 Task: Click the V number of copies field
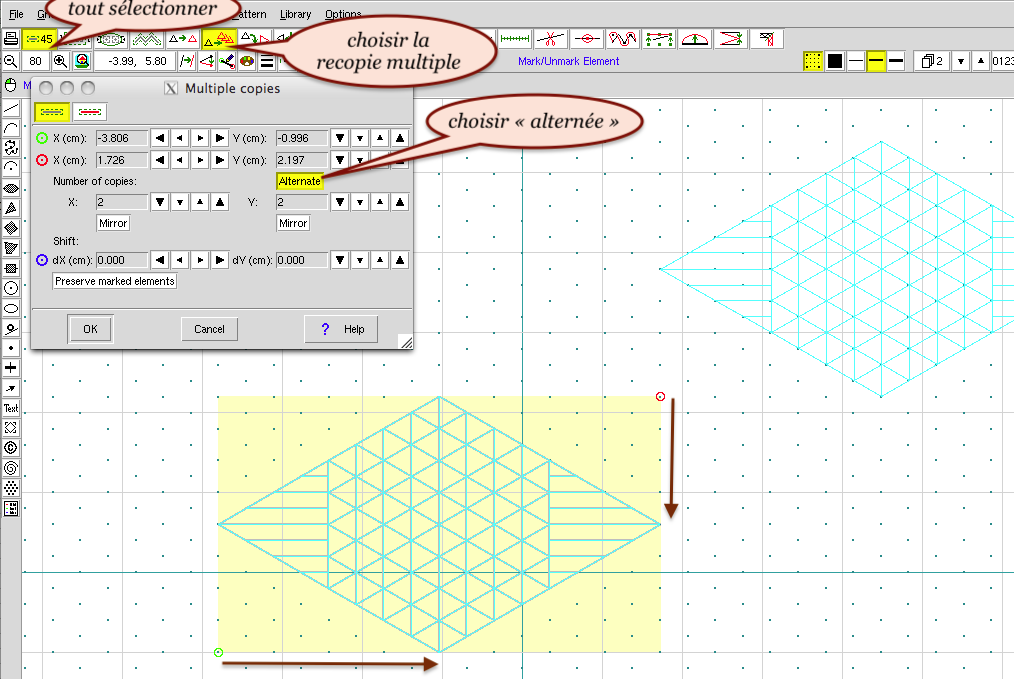coord(302,202)
